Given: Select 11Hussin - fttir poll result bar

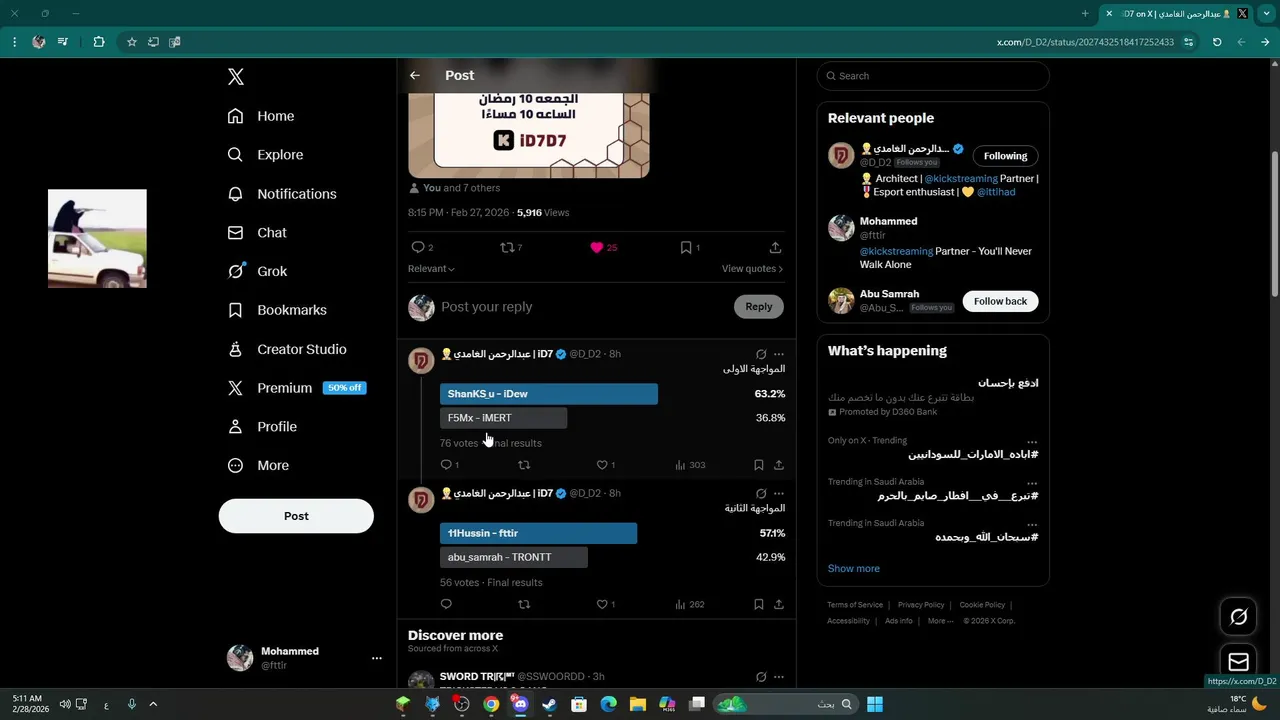Looking at the screenshot, I should [x=539, y=533].
